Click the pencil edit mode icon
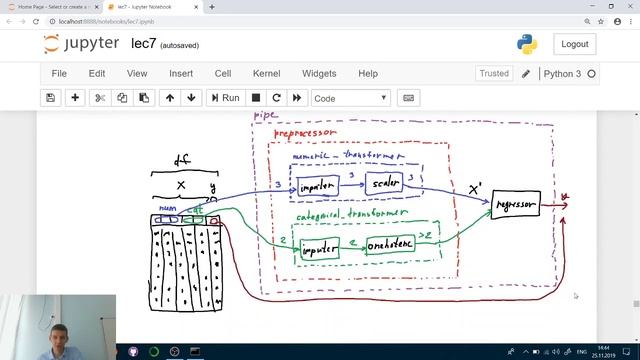Image resolution: width=640 pixels, height=360 pixels. pos(526,74)
